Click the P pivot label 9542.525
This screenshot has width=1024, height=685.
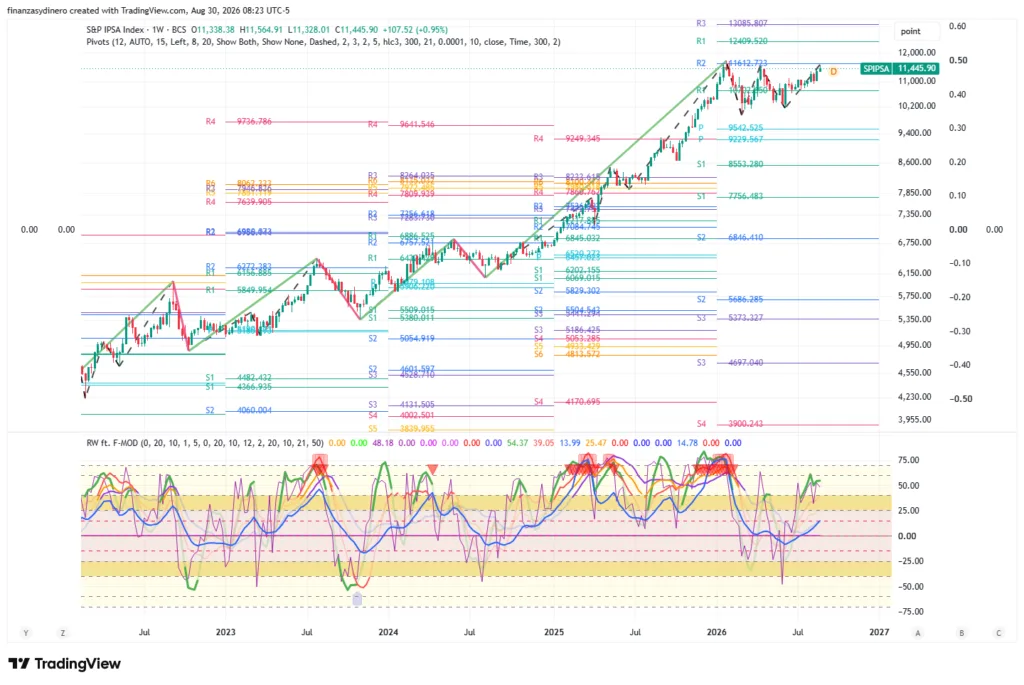point(745,128)
